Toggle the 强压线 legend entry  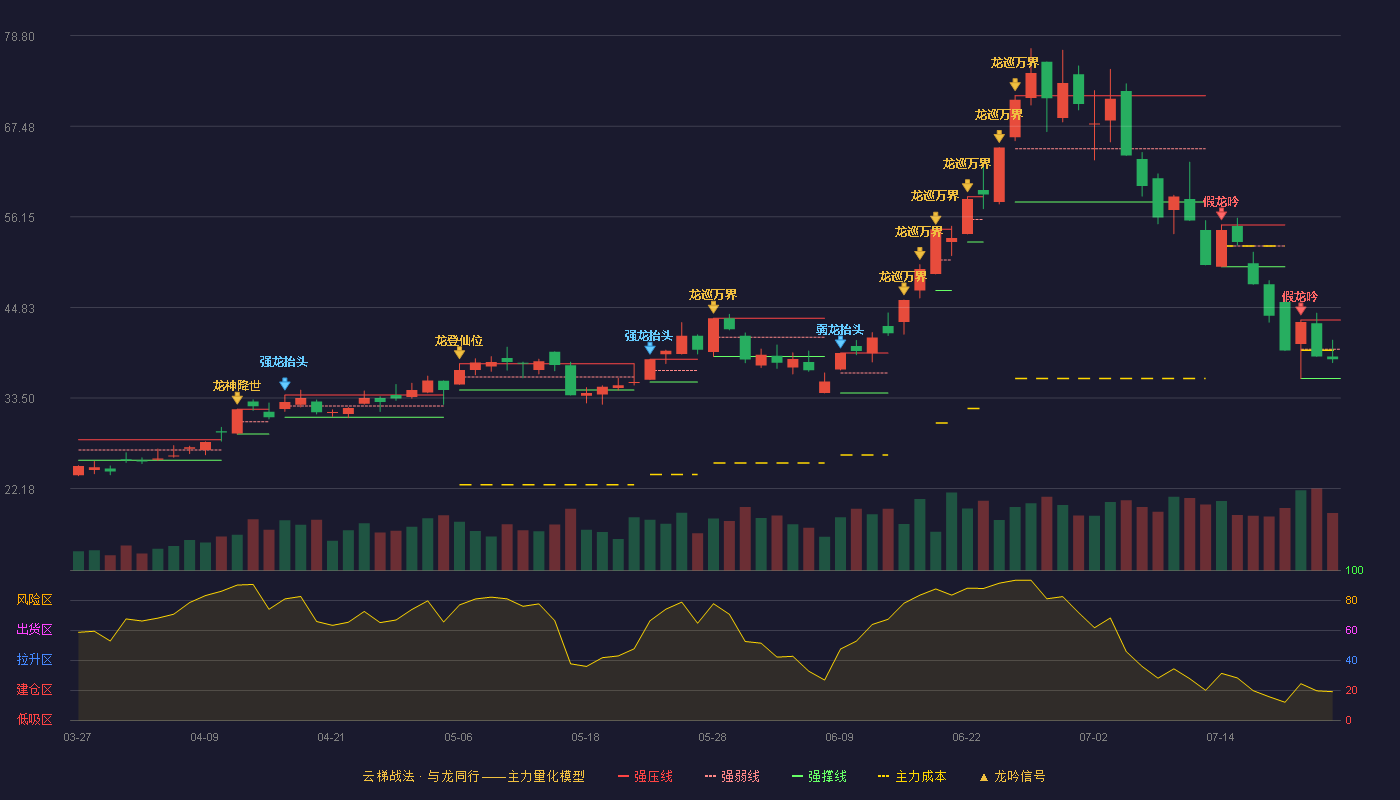pos(645,776)
